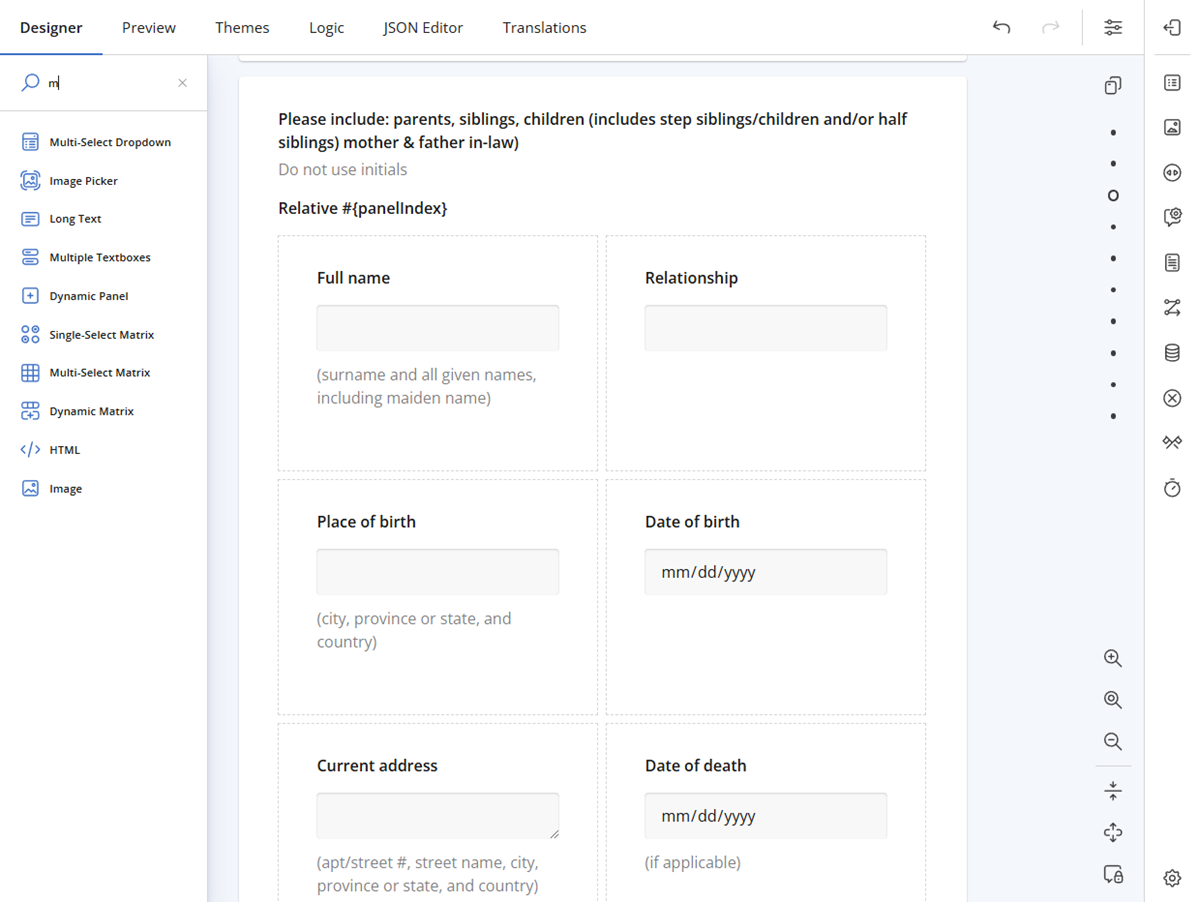Go to the Translations tab

click(x=544, y=27)
